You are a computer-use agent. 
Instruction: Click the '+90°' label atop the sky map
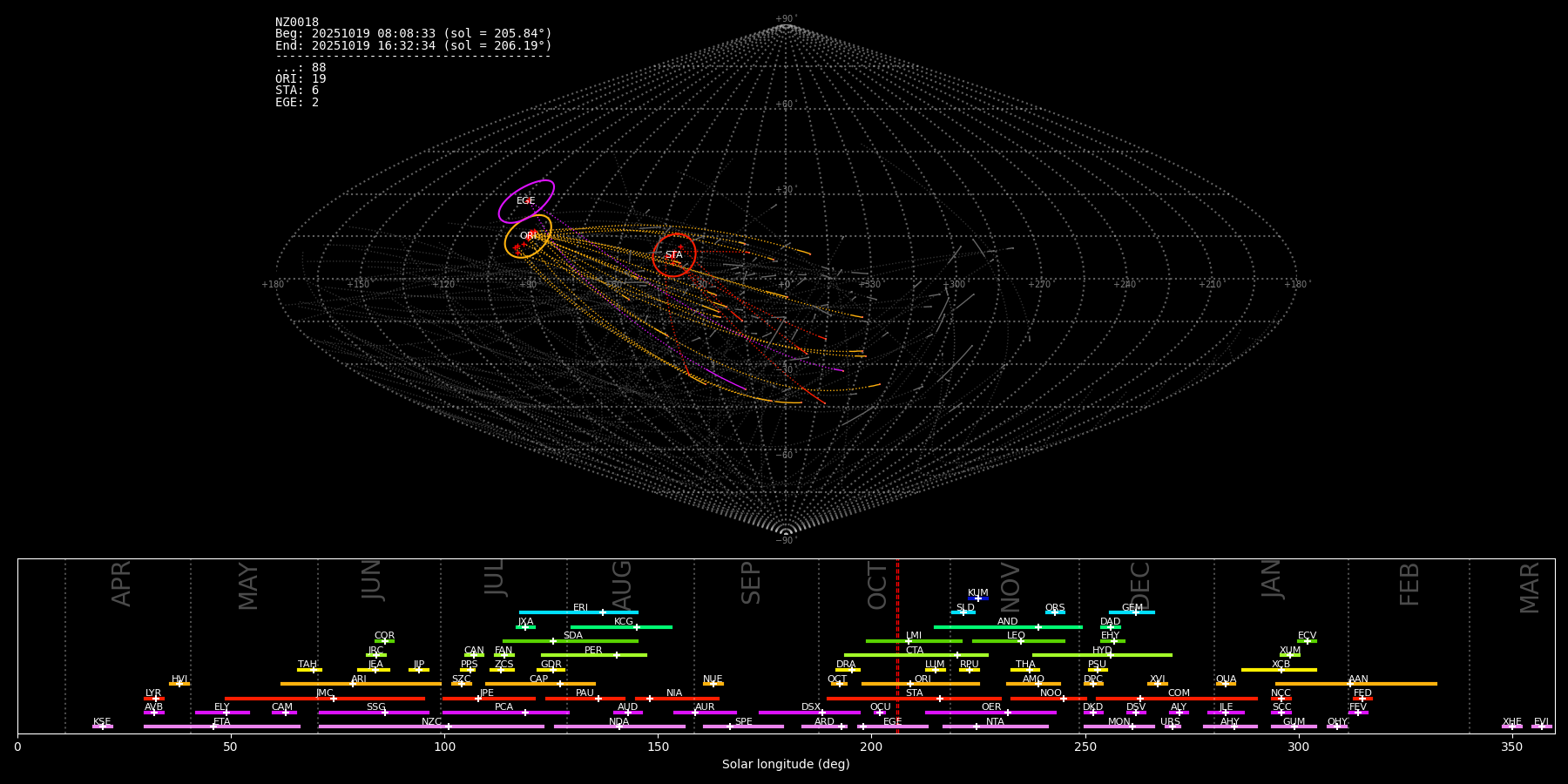coord(786,19)
